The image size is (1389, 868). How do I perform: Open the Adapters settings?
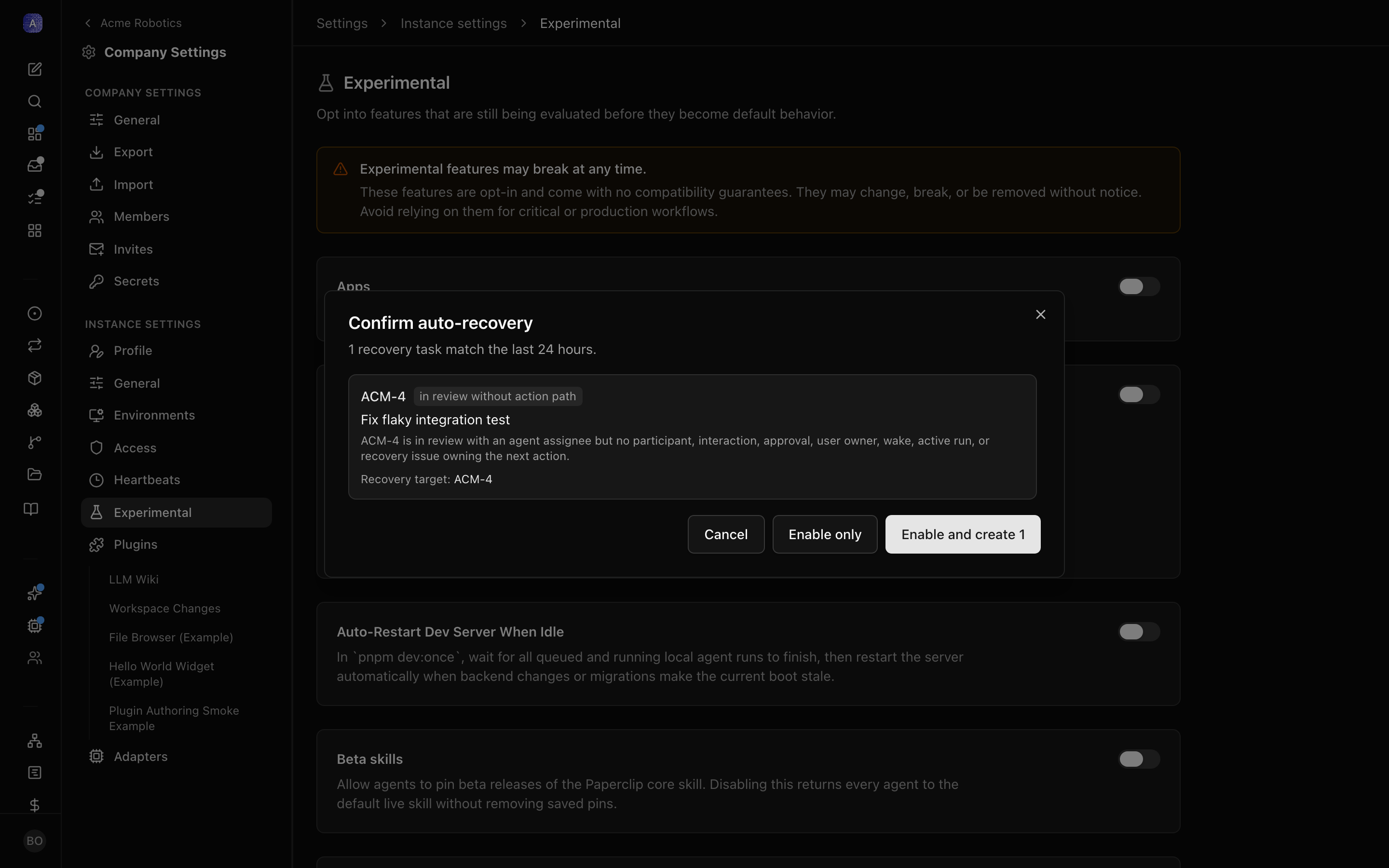[176, 757]
